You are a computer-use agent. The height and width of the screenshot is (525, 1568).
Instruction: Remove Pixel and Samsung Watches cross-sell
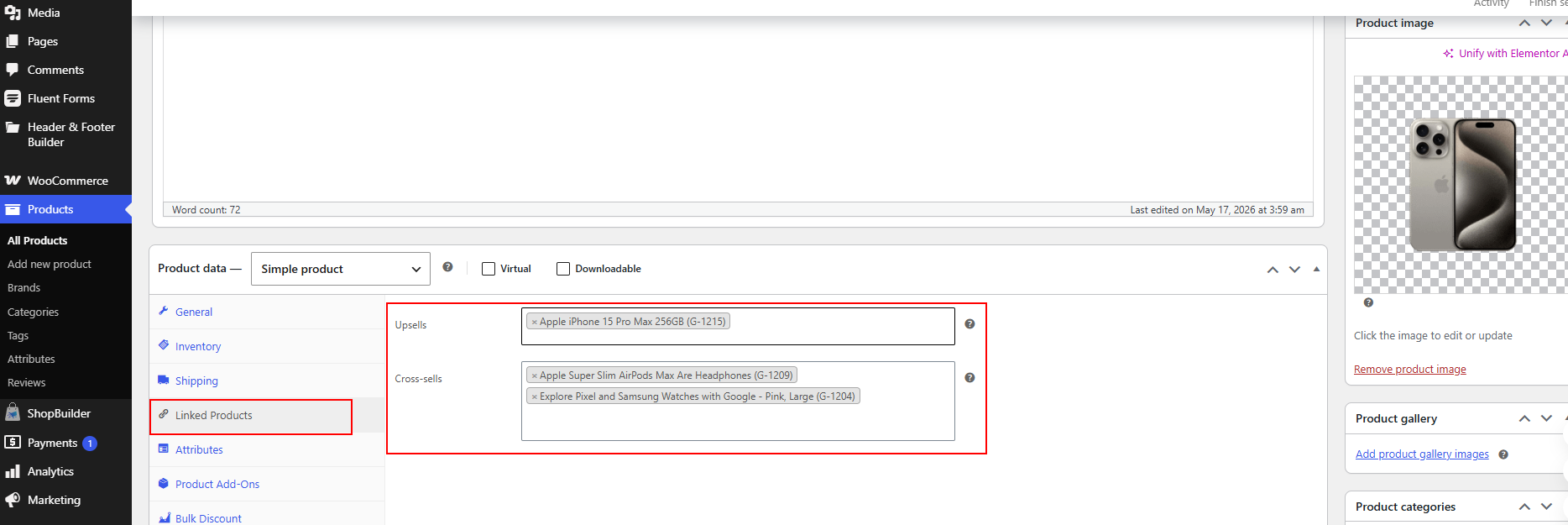coord(534,396)
